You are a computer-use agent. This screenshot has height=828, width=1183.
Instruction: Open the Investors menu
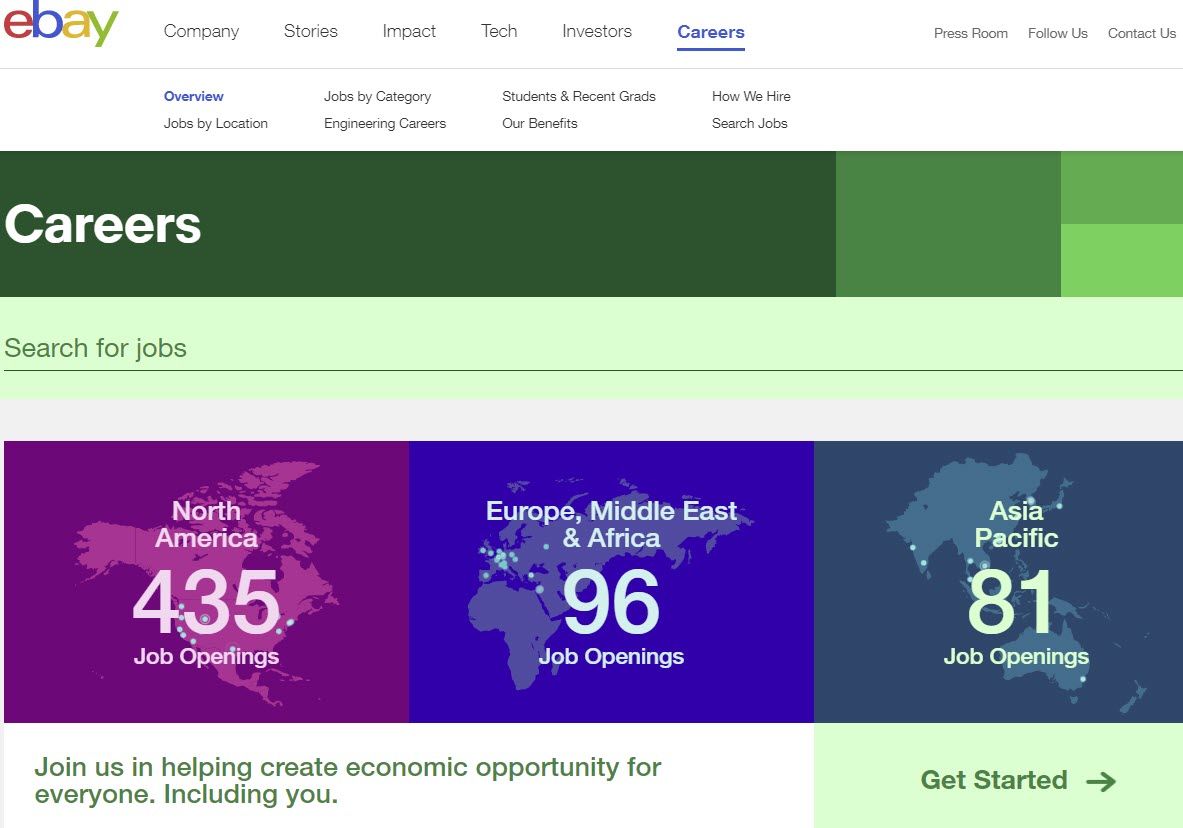click(597, 31)
